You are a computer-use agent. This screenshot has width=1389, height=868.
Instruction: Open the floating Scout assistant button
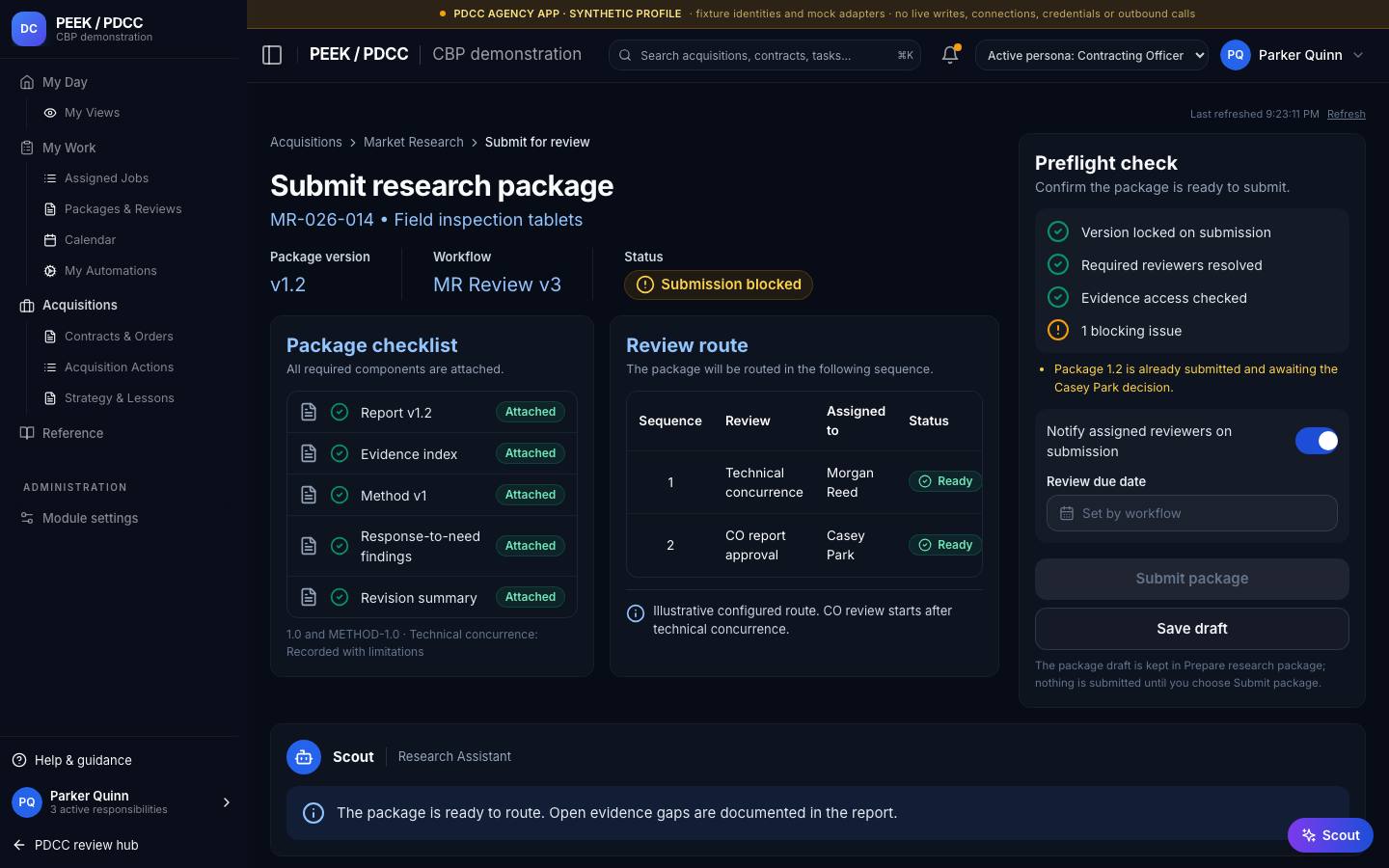(1330, 835)
